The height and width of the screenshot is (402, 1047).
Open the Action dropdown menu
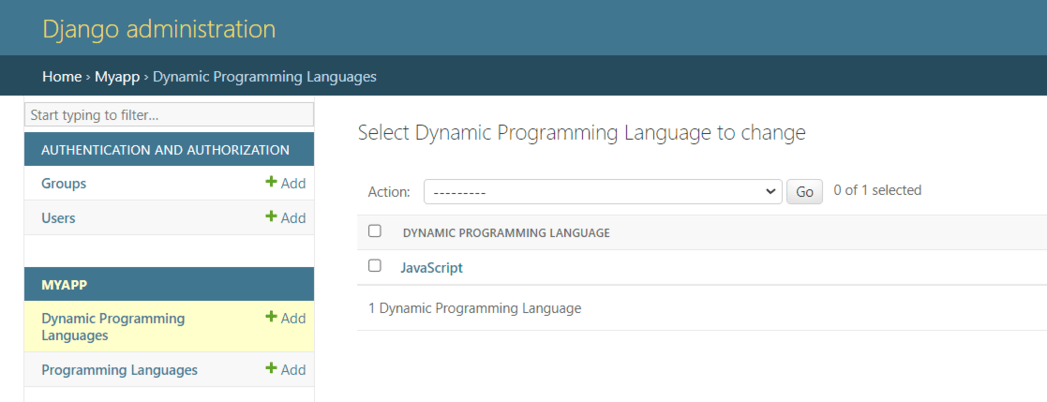[x=602, y=191]
